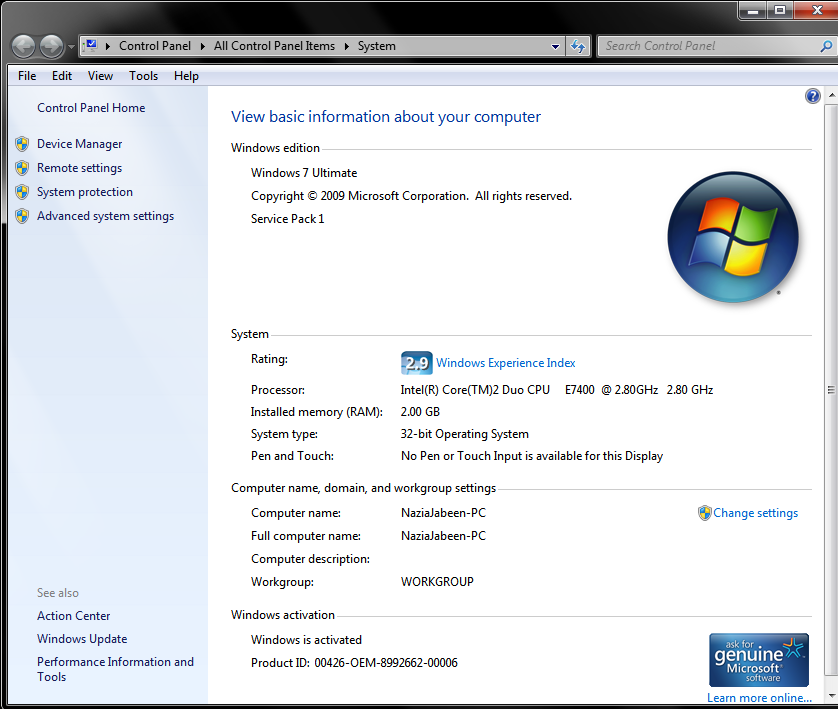Click the shield icon next to Change settings
The width and height of the screenshot is (838, 709).
(x=704, y=513)
